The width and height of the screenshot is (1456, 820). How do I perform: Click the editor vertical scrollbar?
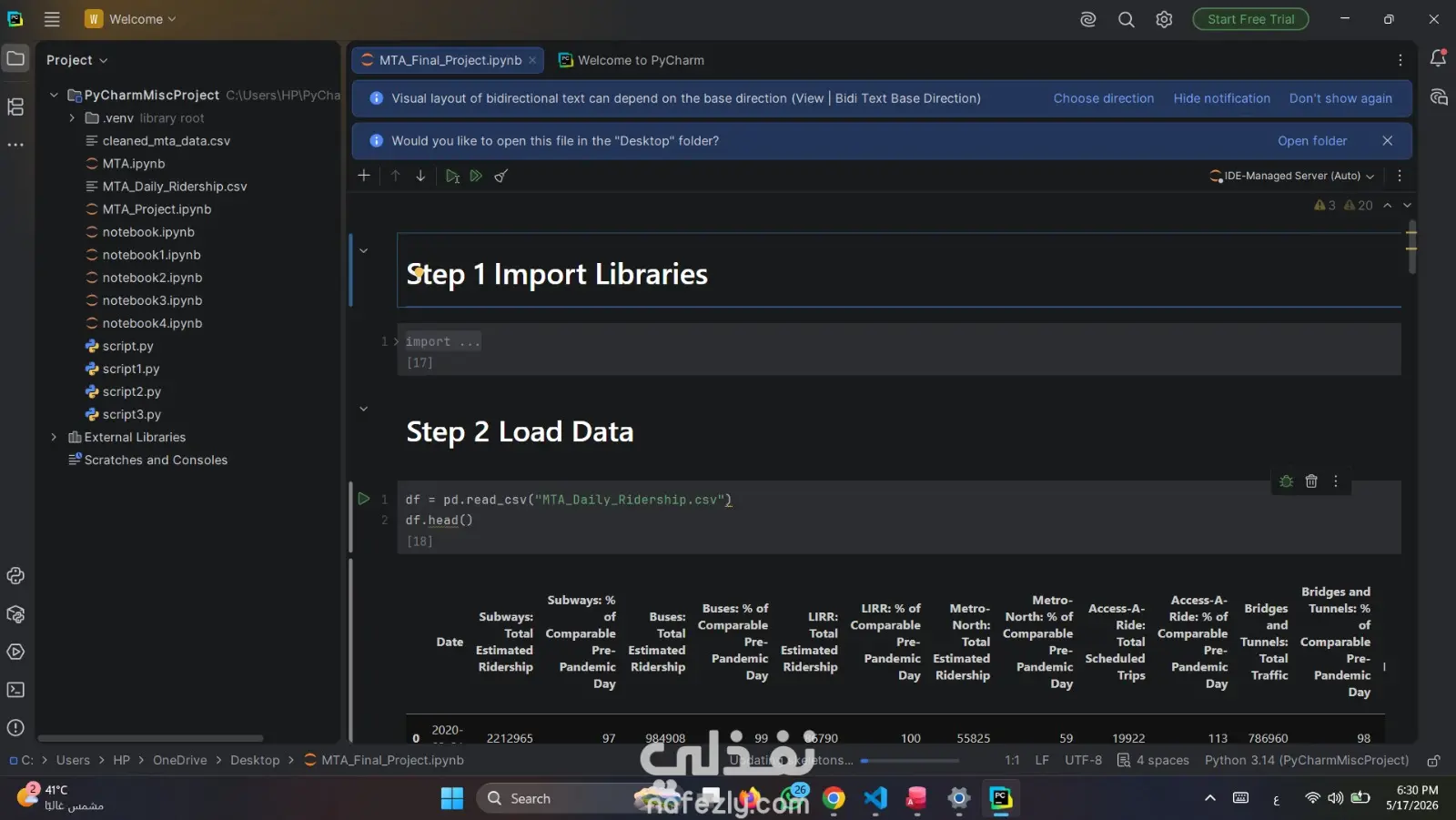pos(1411,248)
